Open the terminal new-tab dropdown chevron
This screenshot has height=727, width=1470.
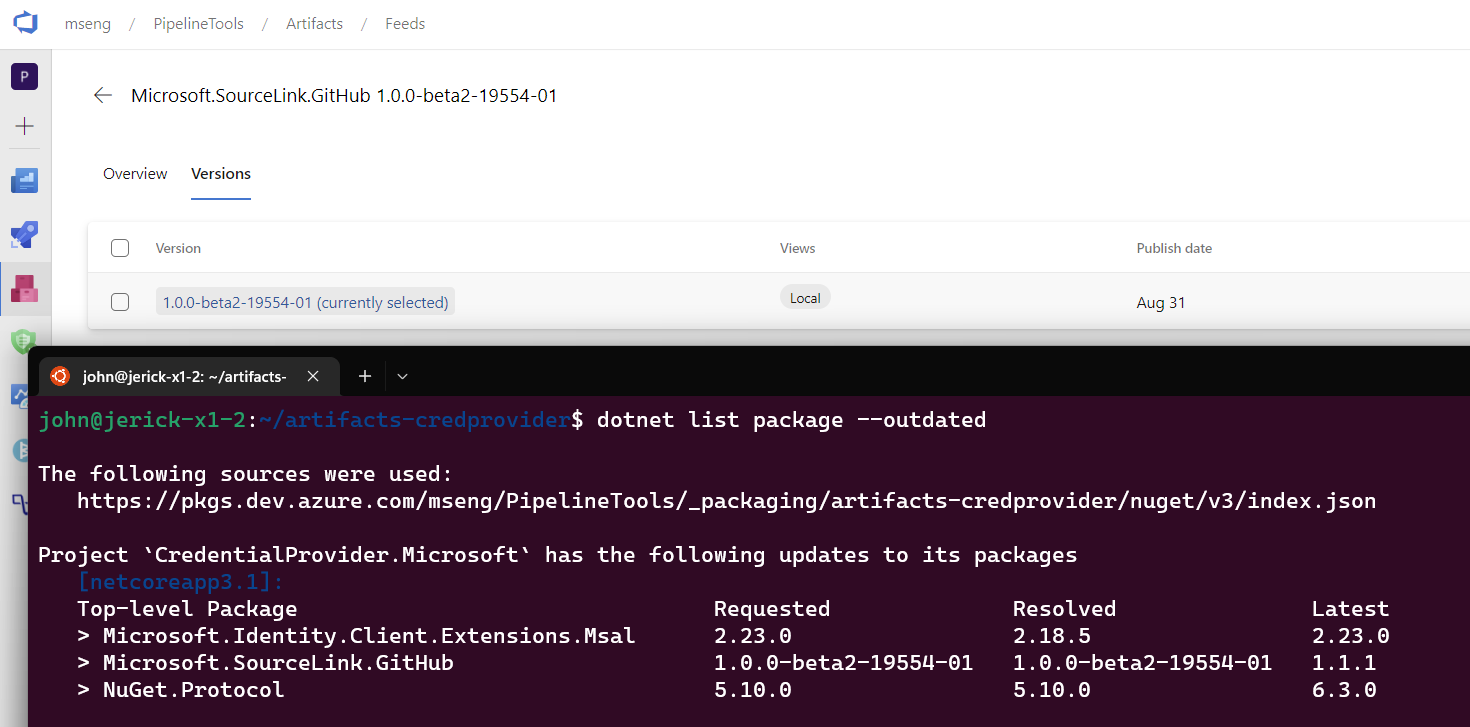pyautogui.click(x=402, y=376)
